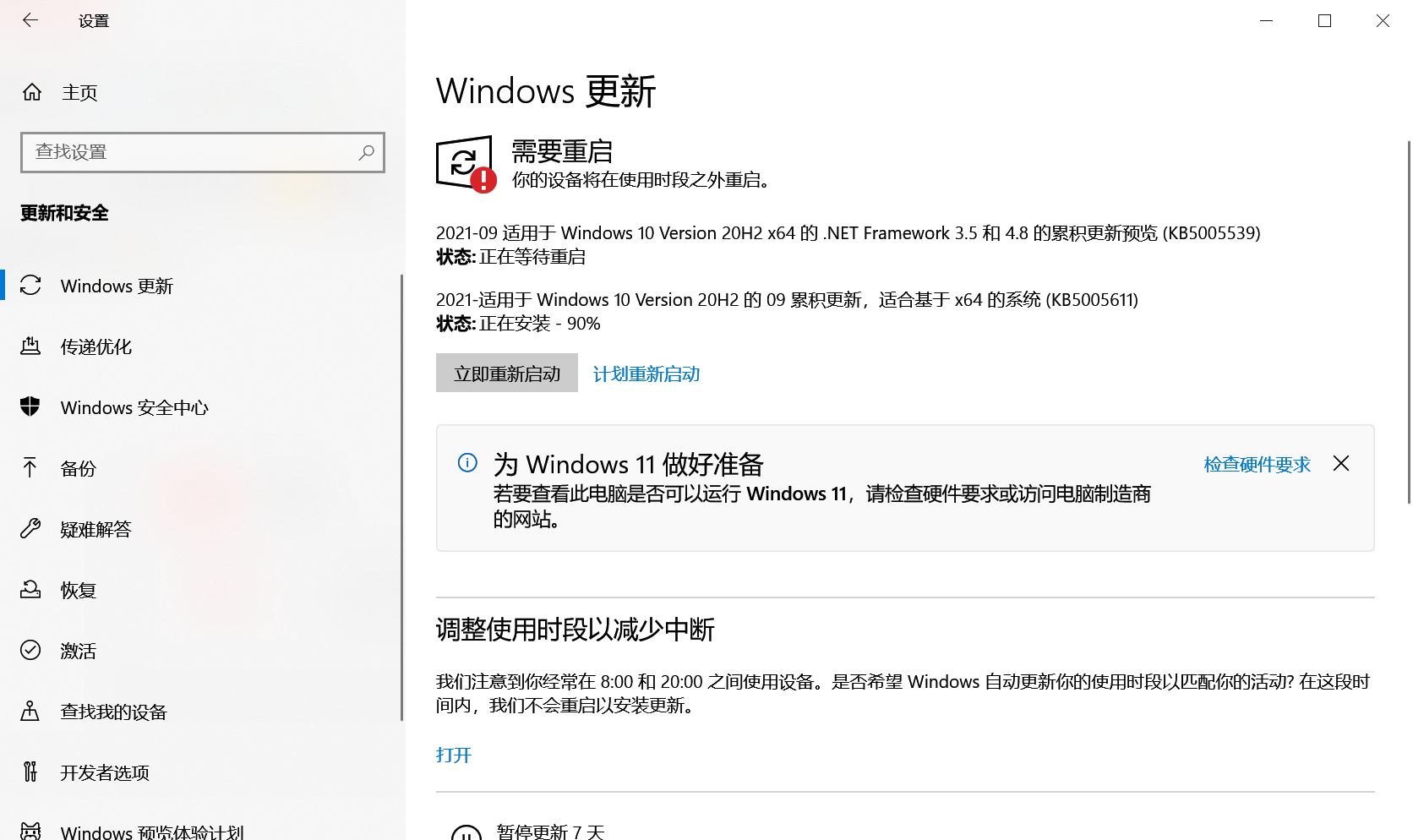
Task: Click the Recovery icon
Action: click(x=30, y=589)
